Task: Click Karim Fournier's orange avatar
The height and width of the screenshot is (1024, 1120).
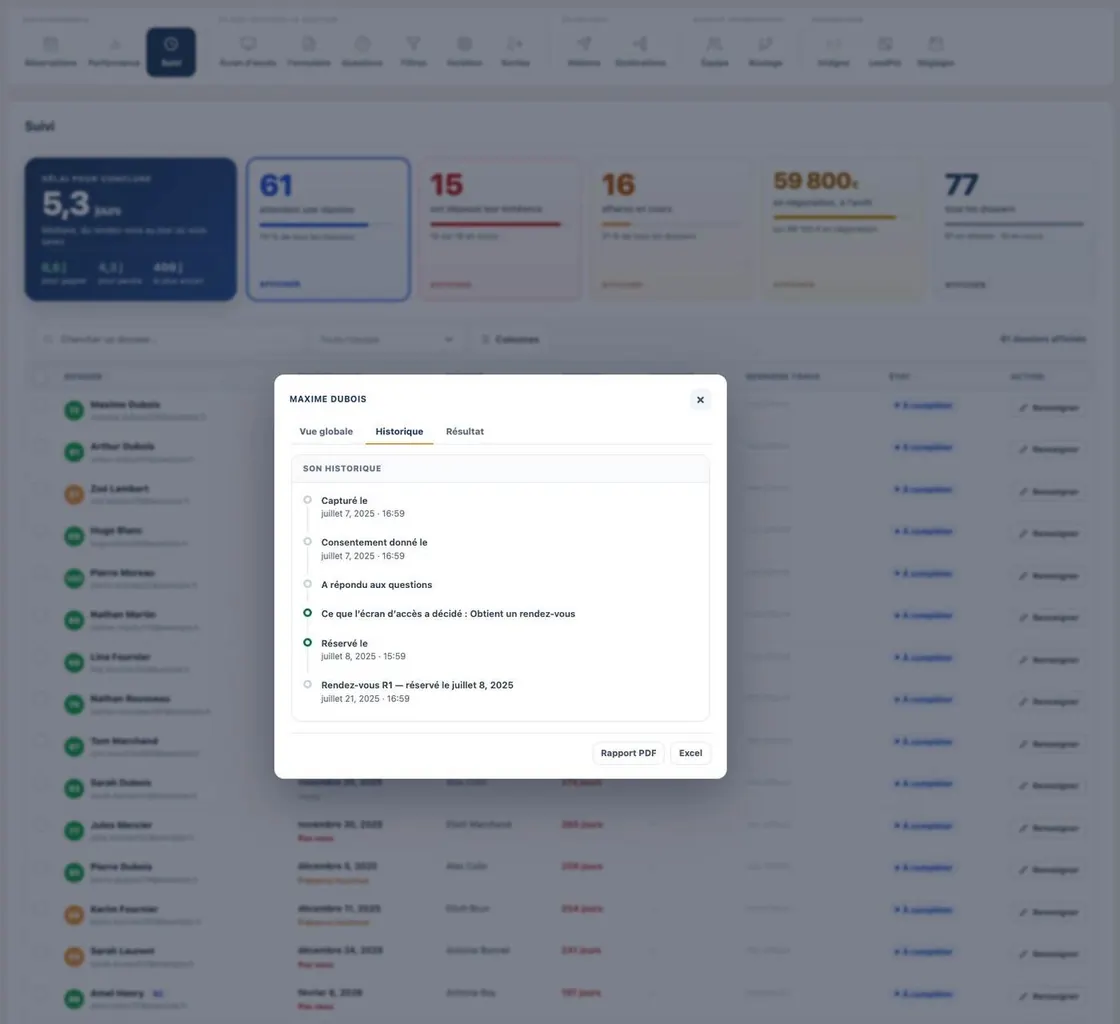Action: pyautogui.click(x=74, y=915)
